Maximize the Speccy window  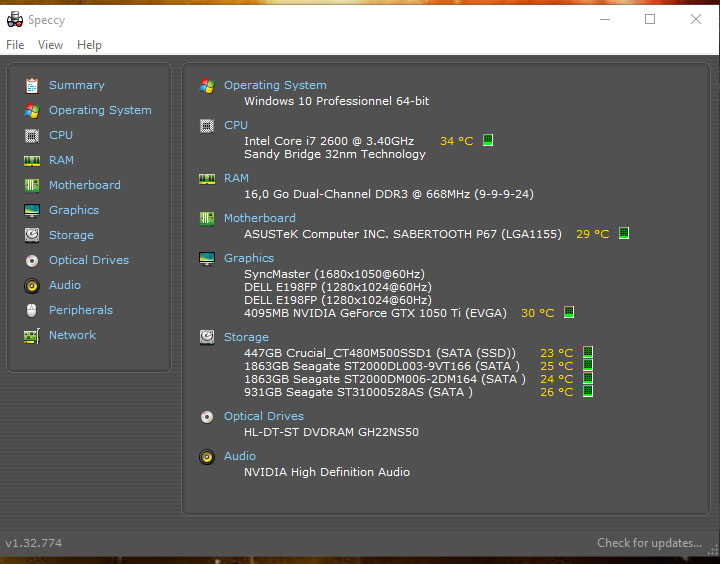point(650,19)
